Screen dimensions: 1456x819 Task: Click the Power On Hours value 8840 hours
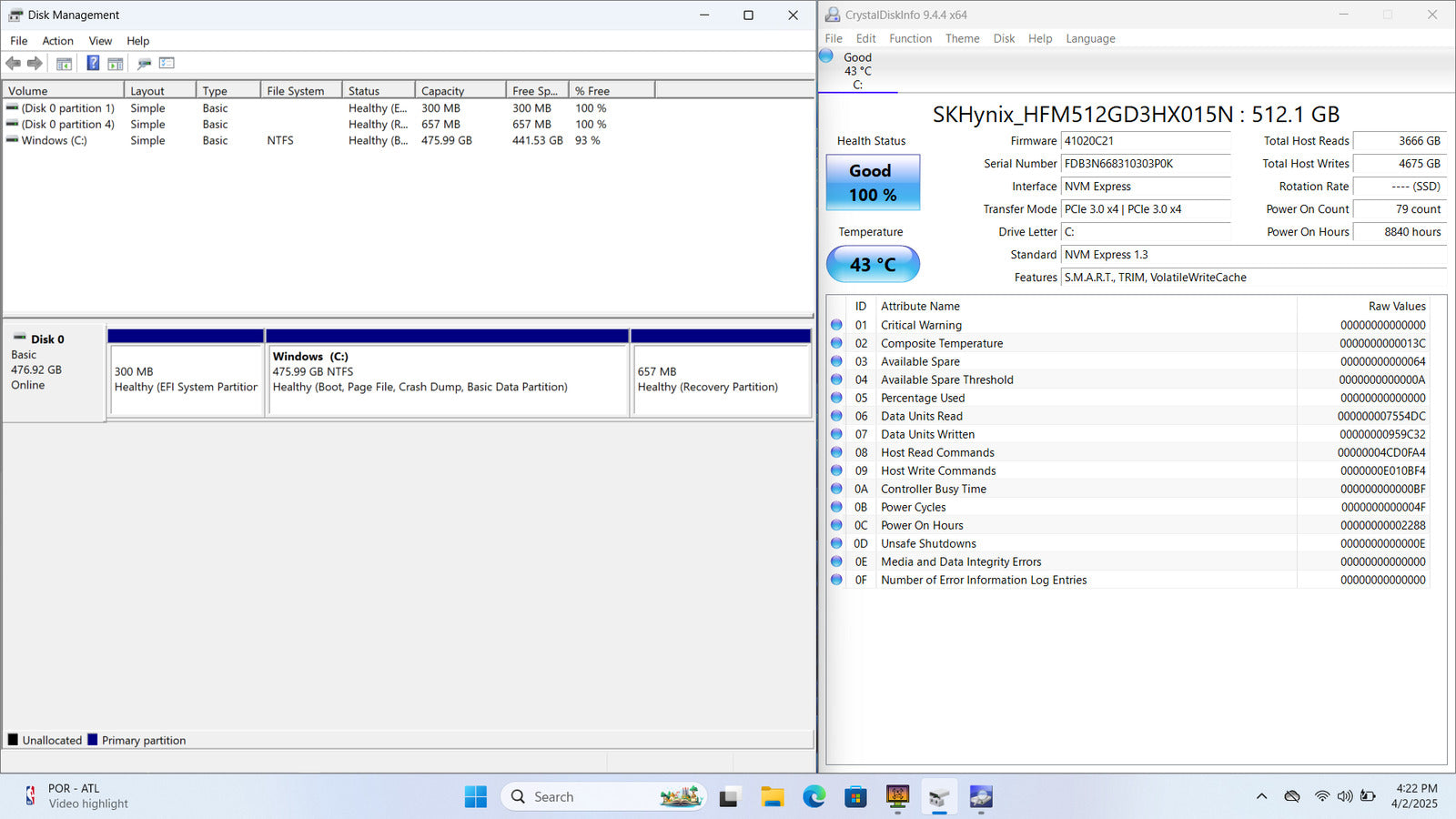(1400, 232)
